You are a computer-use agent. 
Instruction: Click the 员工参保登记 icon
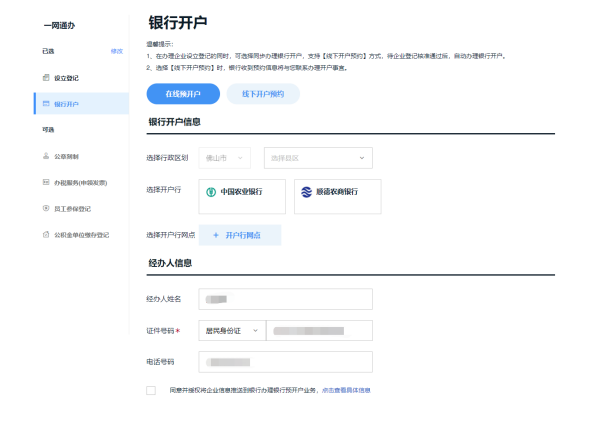[x=46, y=208]
